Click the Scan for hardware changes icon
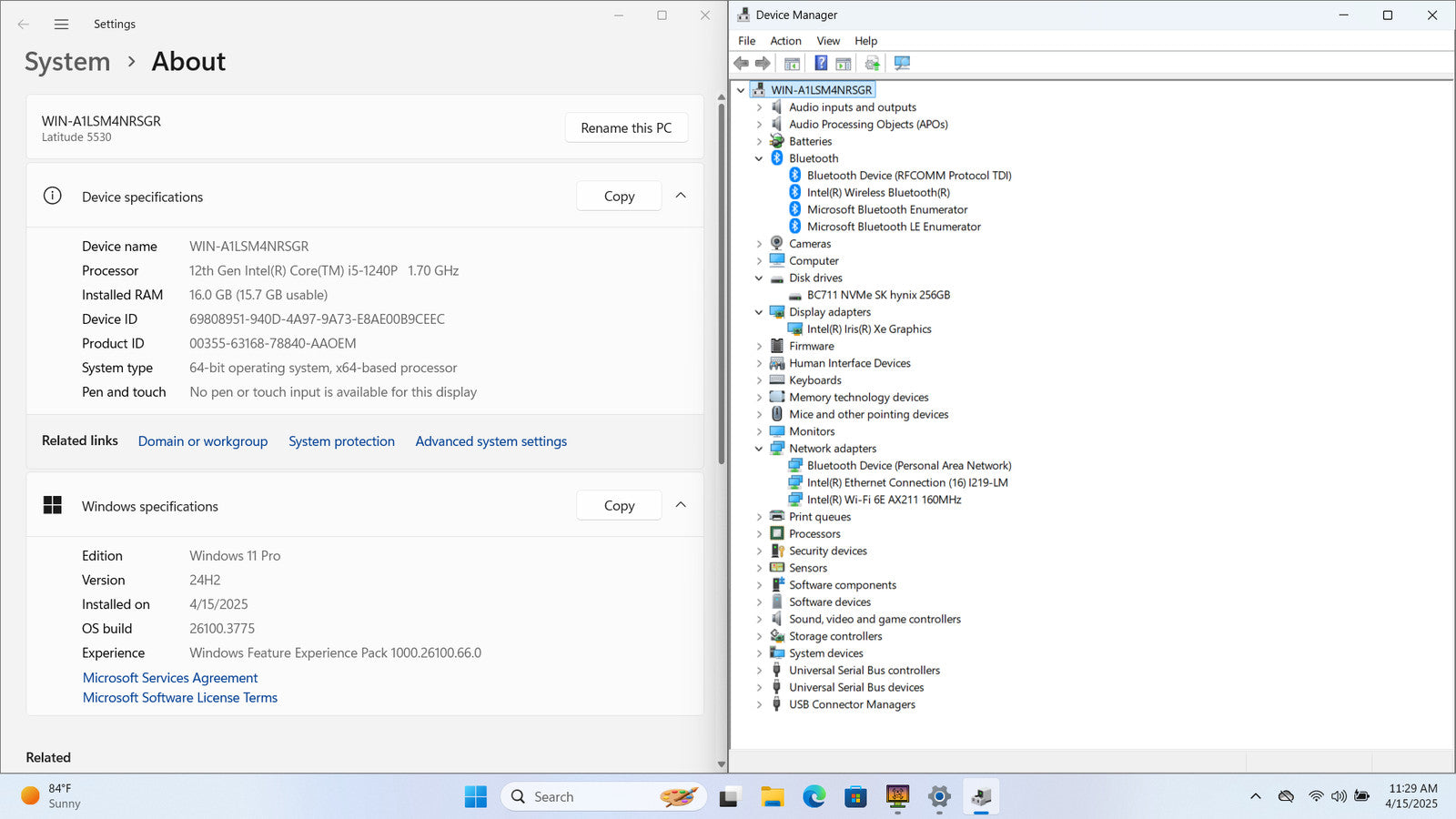The image size is (1456, 819). coord(902,63)
